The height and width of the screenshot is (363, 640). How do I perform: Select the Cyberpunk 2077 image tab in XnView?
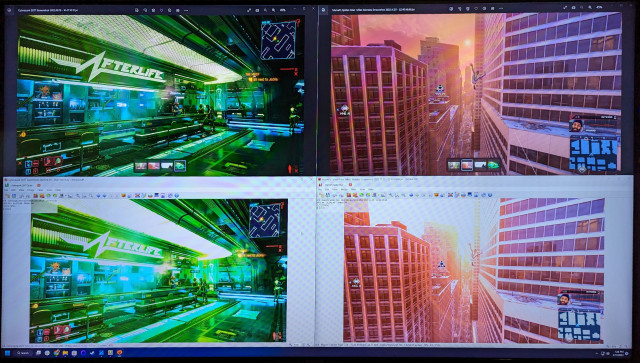point(22,185)
